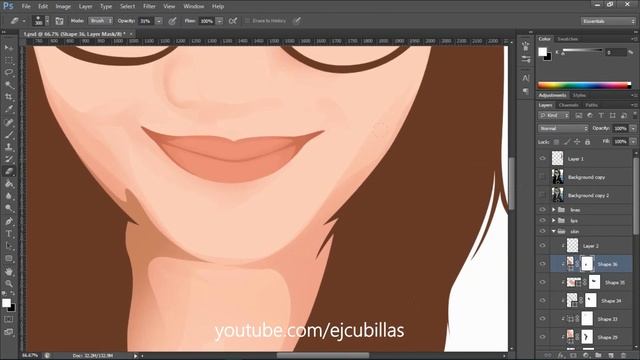Click the delete layer trash icon
The image size is (640, 360).
point(623,356)
